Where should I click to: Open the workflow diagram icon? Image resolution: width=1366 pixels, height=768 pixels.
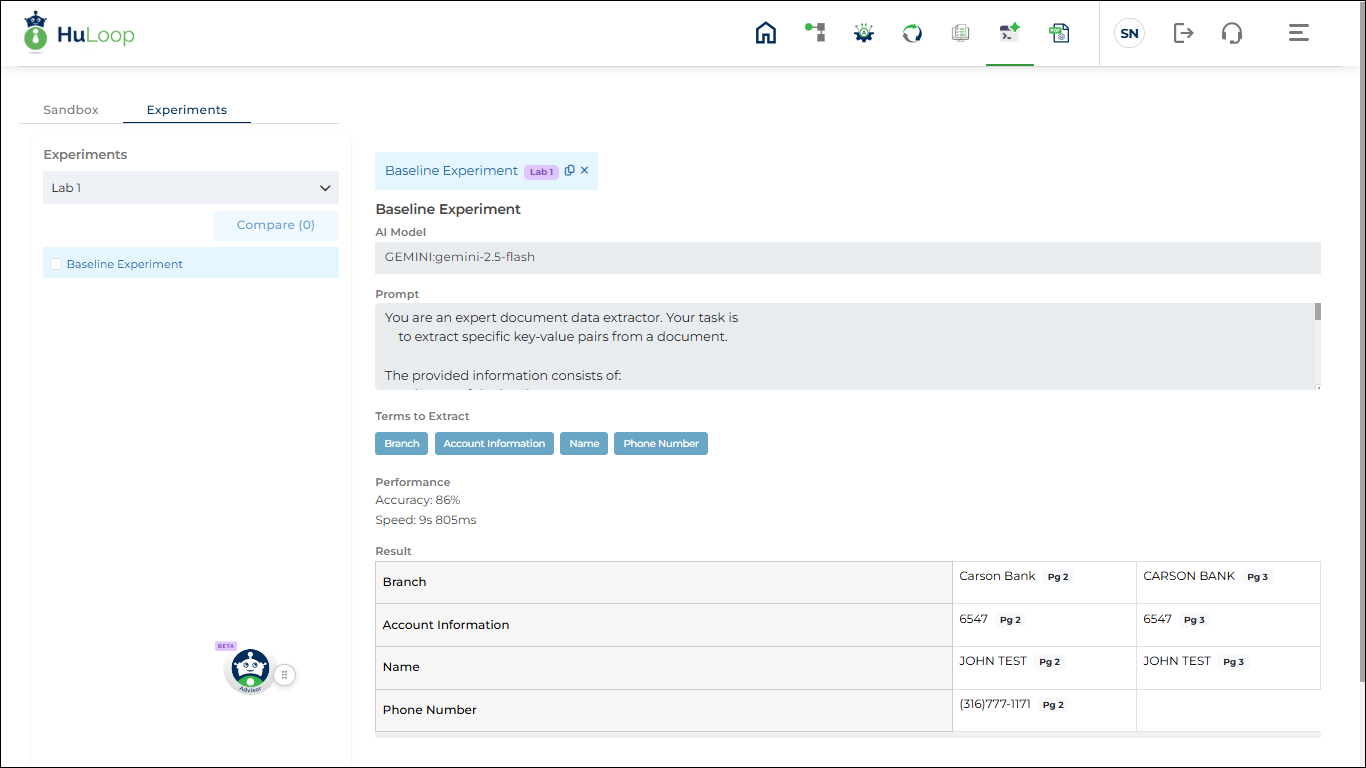(815, 33)
